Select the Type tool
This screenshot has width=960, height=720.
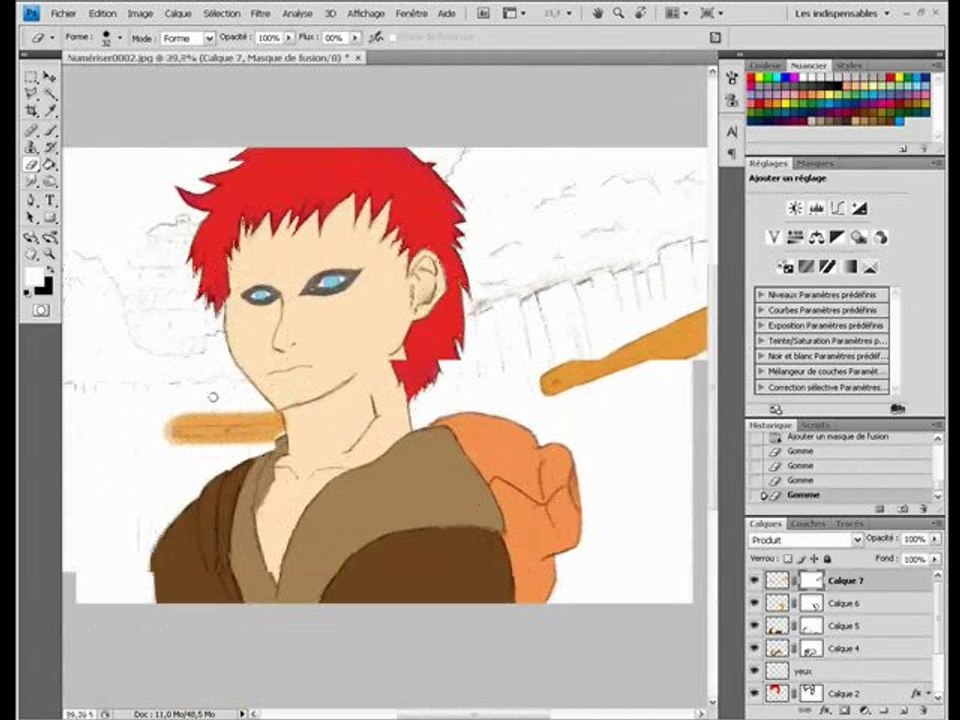(x=50, y=200)
